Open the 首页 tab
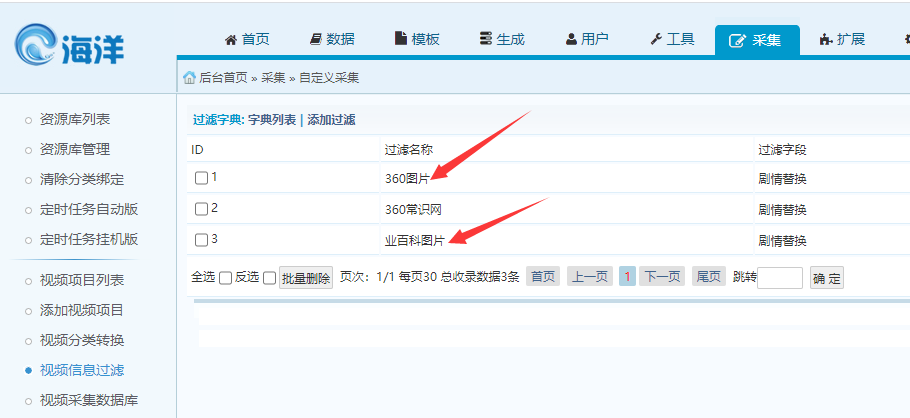This screenshot has width=910, height=418. point(247,39)
